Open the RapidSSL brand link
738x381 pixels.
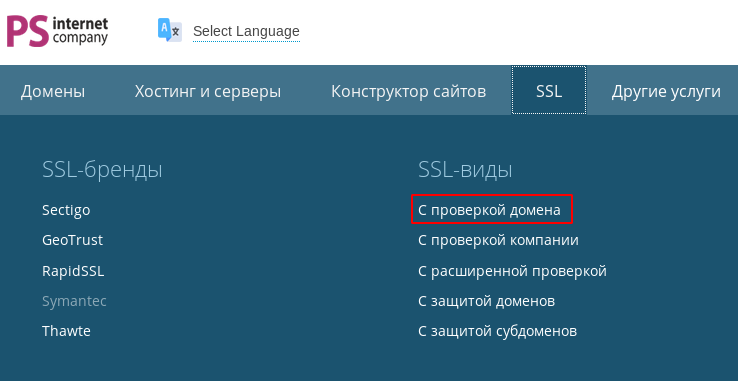[x=73, y=271]
